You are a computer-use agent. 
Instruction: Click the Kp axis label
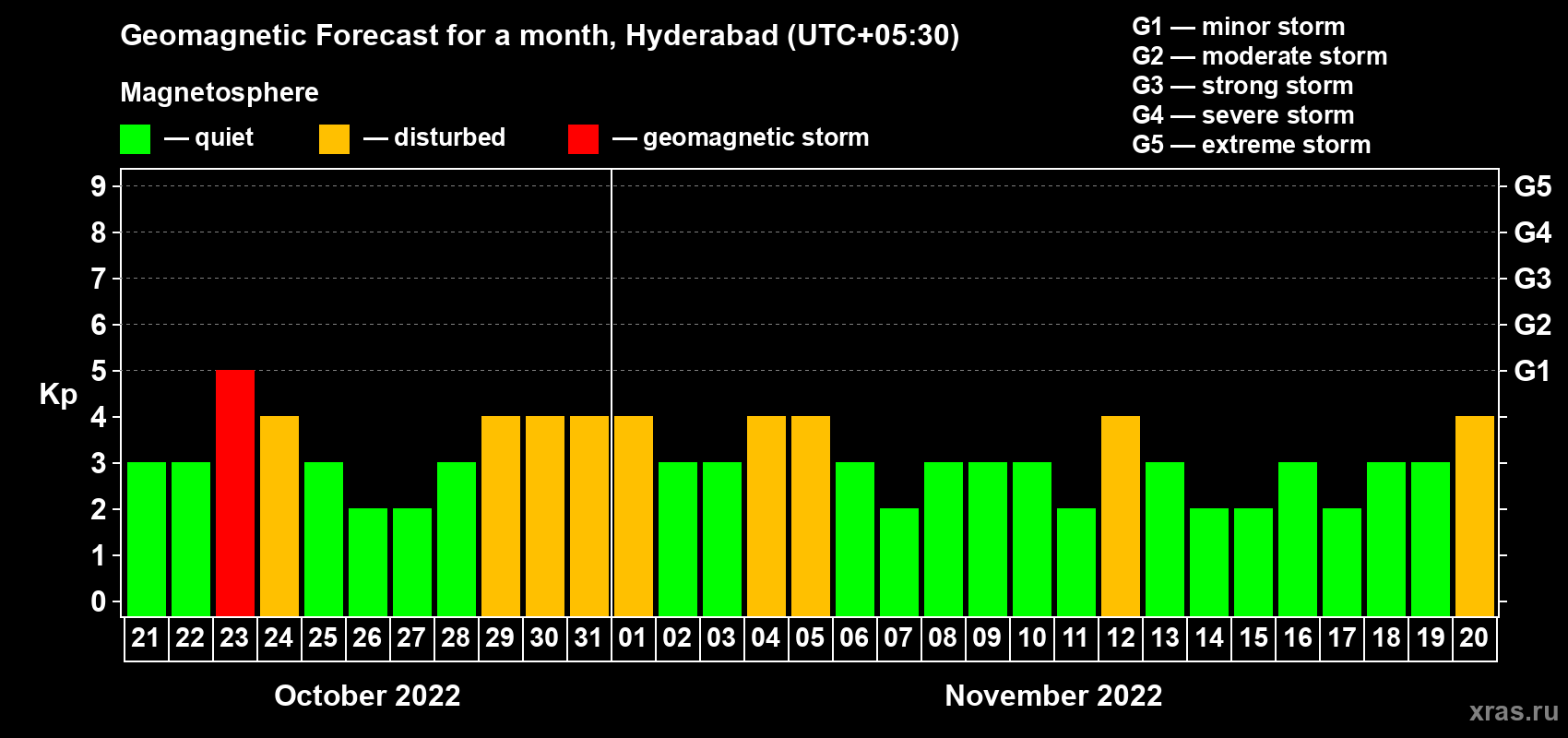(58, 395)
